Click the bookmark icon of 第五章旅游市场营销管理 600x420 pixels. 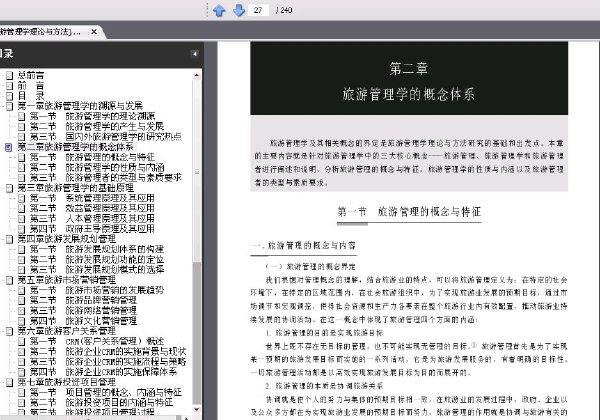coord(10,280)
